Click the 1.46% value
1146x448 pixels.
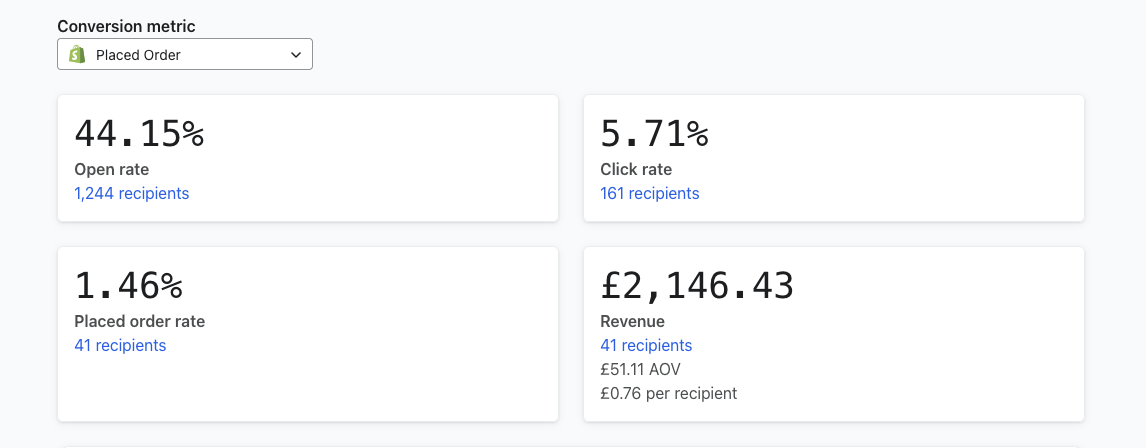pyautogui.click(x=128, y=286)
